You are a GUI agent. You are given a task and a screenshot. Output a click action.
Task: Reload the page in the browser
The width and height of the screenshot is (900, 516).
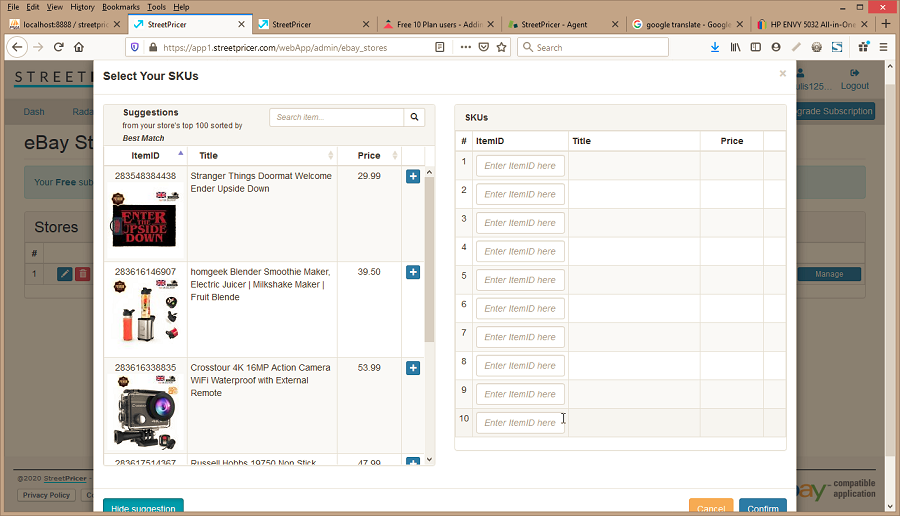click(x=59, y=47)
